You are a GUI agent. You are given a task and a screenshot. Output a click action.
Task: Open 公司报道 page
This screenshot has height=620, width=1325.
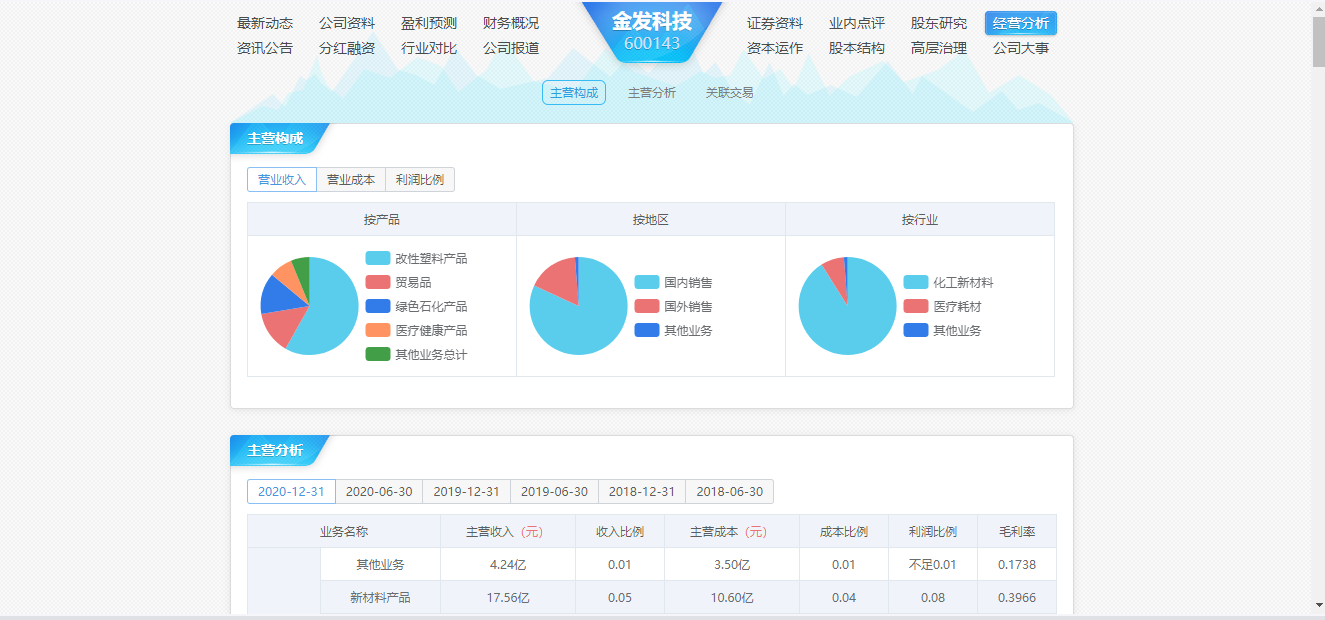511,47
